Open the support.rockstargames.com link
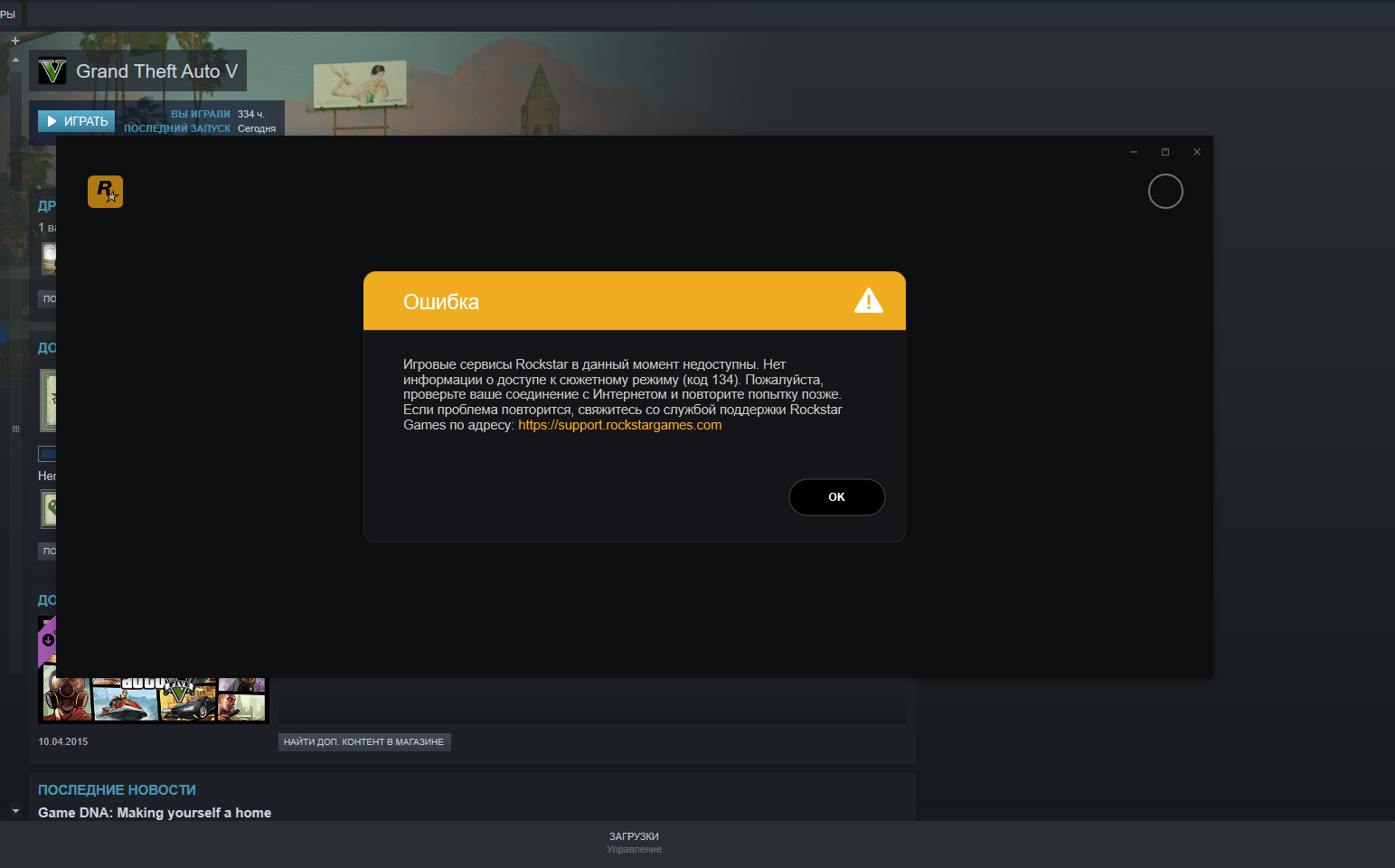Image resolution: width=1395 pixels, height=868 pixels. point(620,425)
